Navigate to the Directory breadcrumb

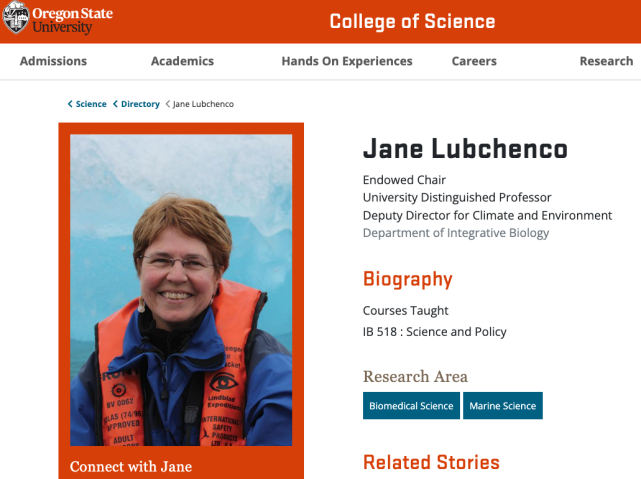click(x=140, y=104)
